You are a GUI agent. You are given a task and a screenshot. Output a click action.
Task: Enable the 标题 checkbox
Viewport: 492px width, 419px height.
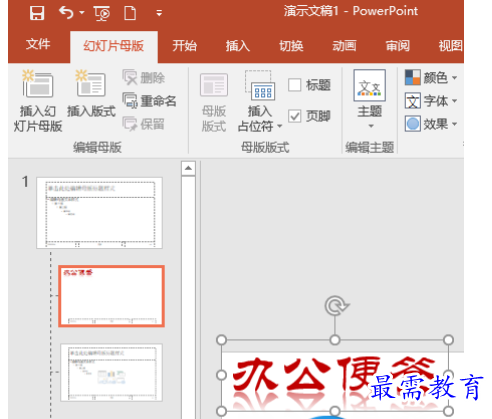pos(295,85)
